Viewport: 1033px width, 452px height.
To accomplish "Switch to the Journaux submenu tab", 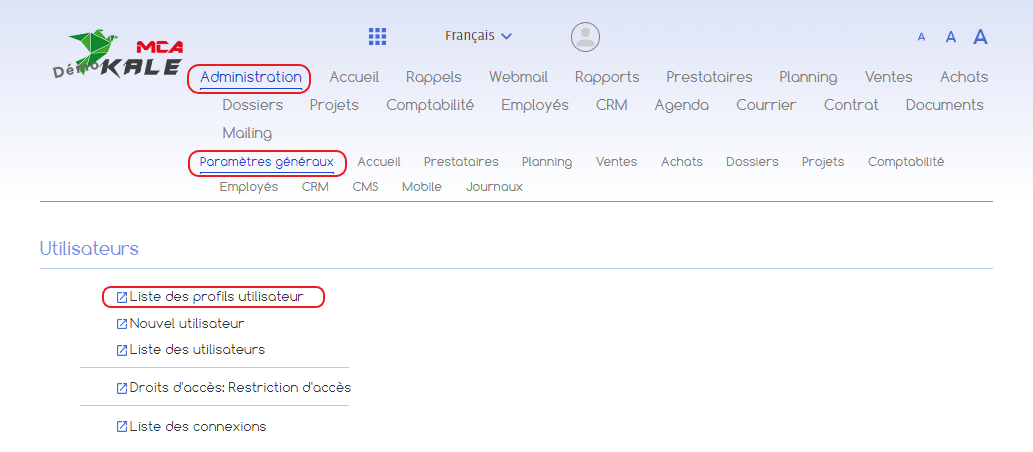I will pos(494,187).
